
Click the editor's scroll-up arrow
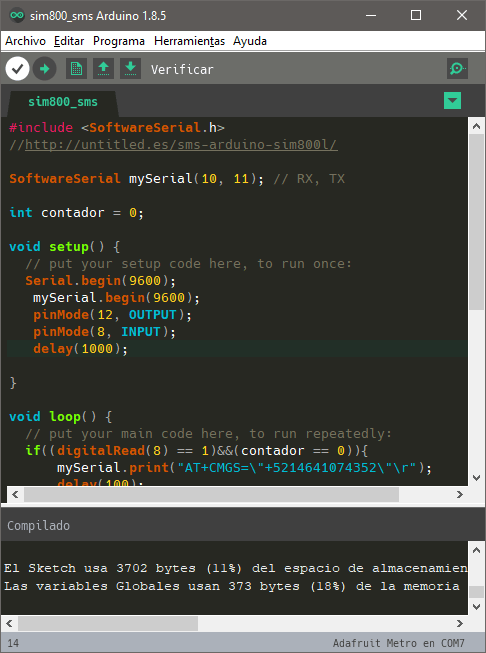pyautogui.click(x=476, y=126)
